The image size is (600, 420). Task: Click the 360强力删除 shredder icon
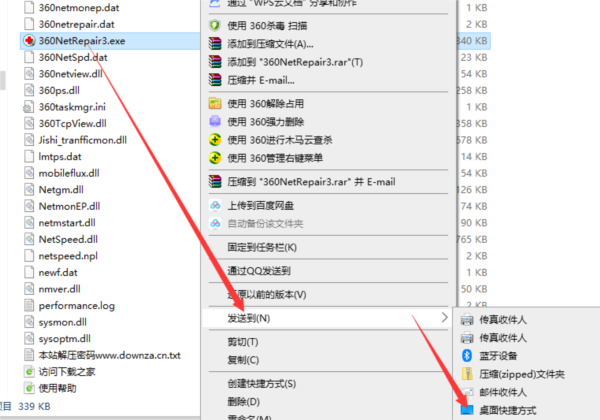(x=215, y=121)
